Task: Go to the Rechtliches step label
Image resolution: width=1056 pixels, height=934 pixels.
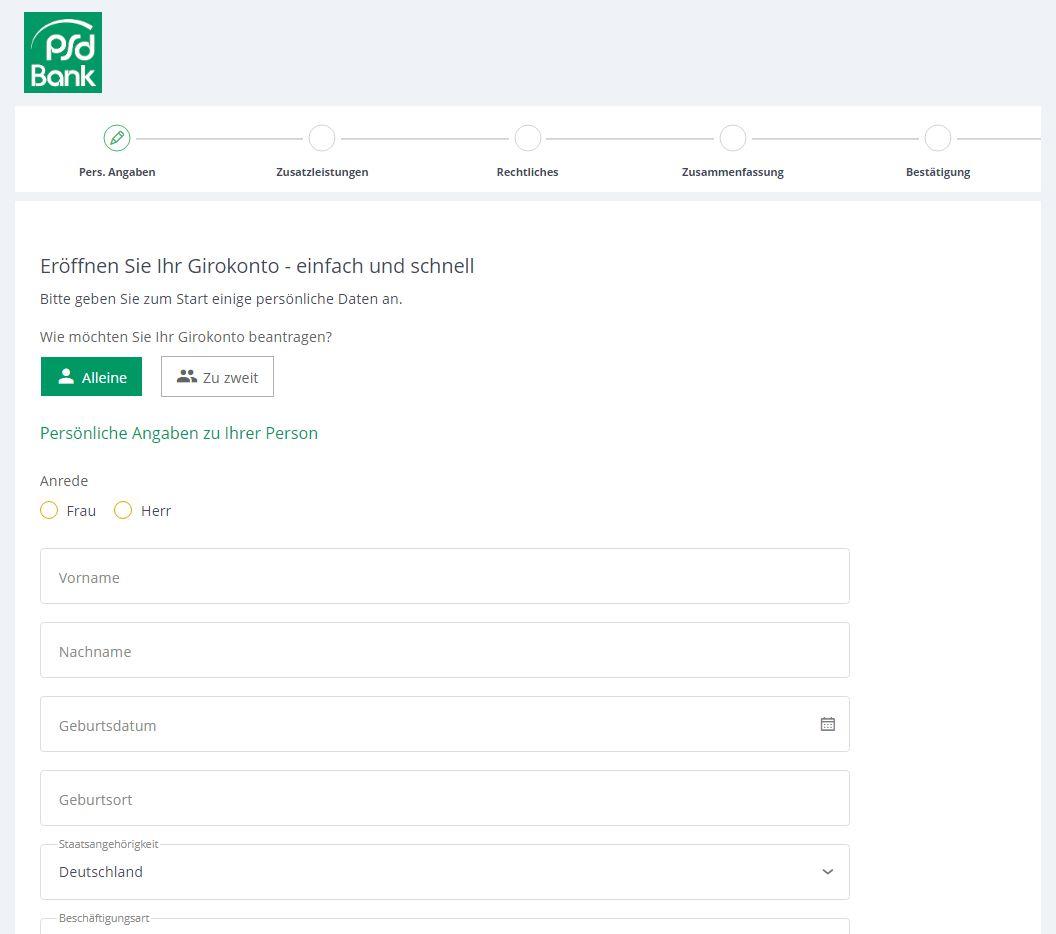Action: [527, 172]
